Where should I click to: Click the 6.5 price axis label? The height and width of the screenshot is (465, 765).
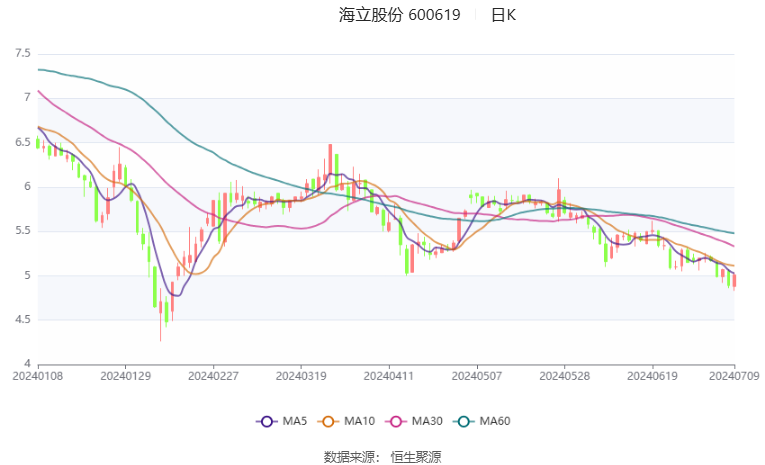23,142
